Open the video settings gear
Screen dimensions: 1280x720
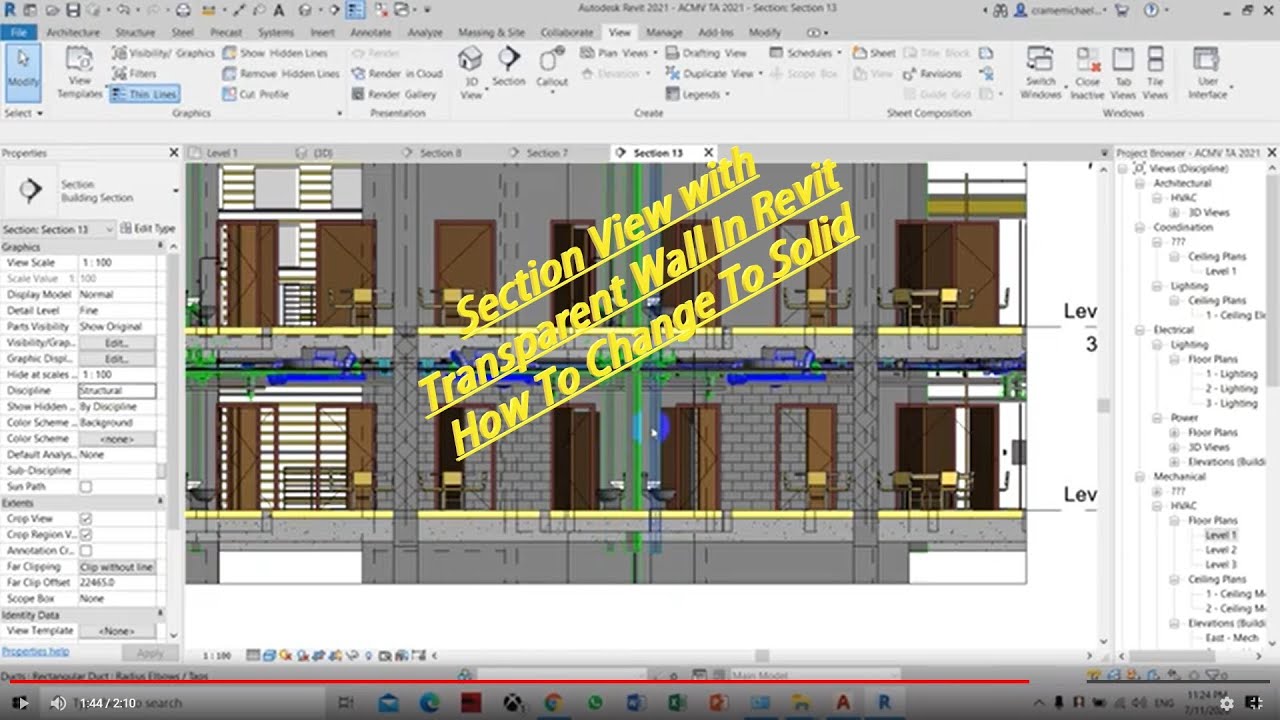point(1227,703)
